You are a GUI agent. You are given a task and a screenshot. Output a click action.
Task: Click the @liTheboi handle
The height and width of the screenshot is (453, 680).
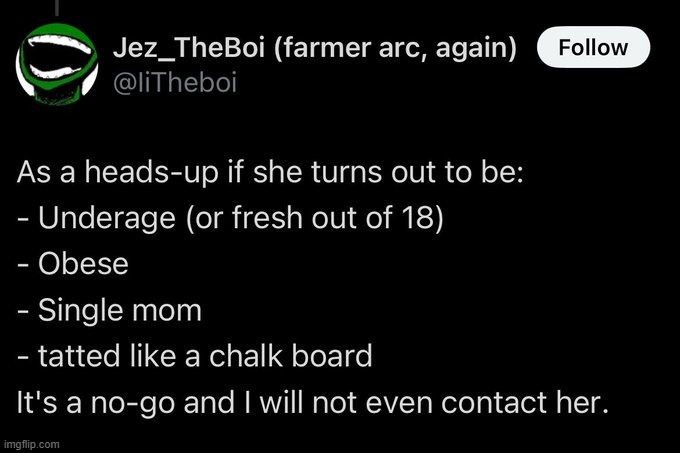pos(175,82)
